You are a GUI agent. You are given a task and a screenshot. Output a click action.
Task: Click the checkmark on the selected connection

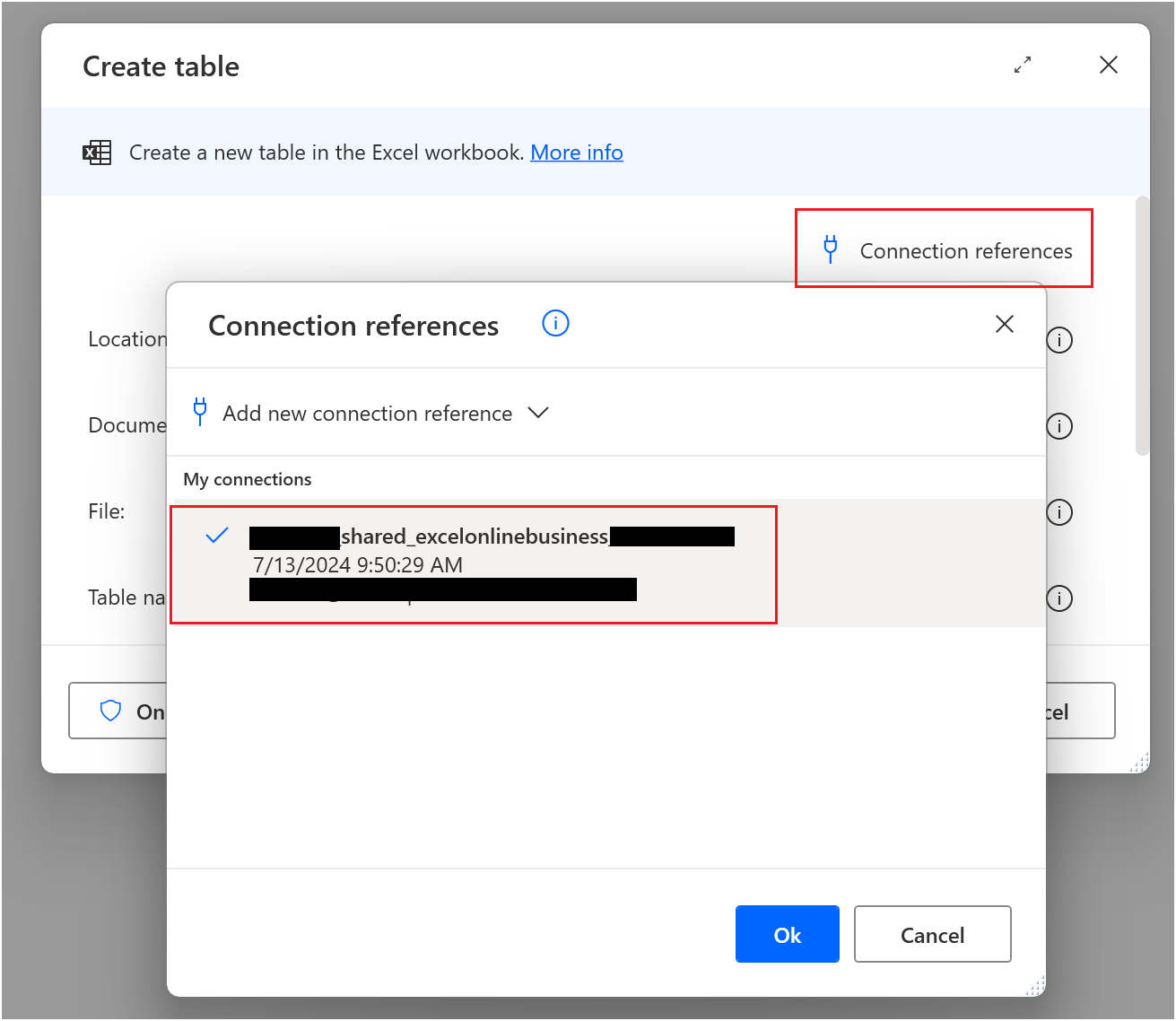[x=217, y=537]
